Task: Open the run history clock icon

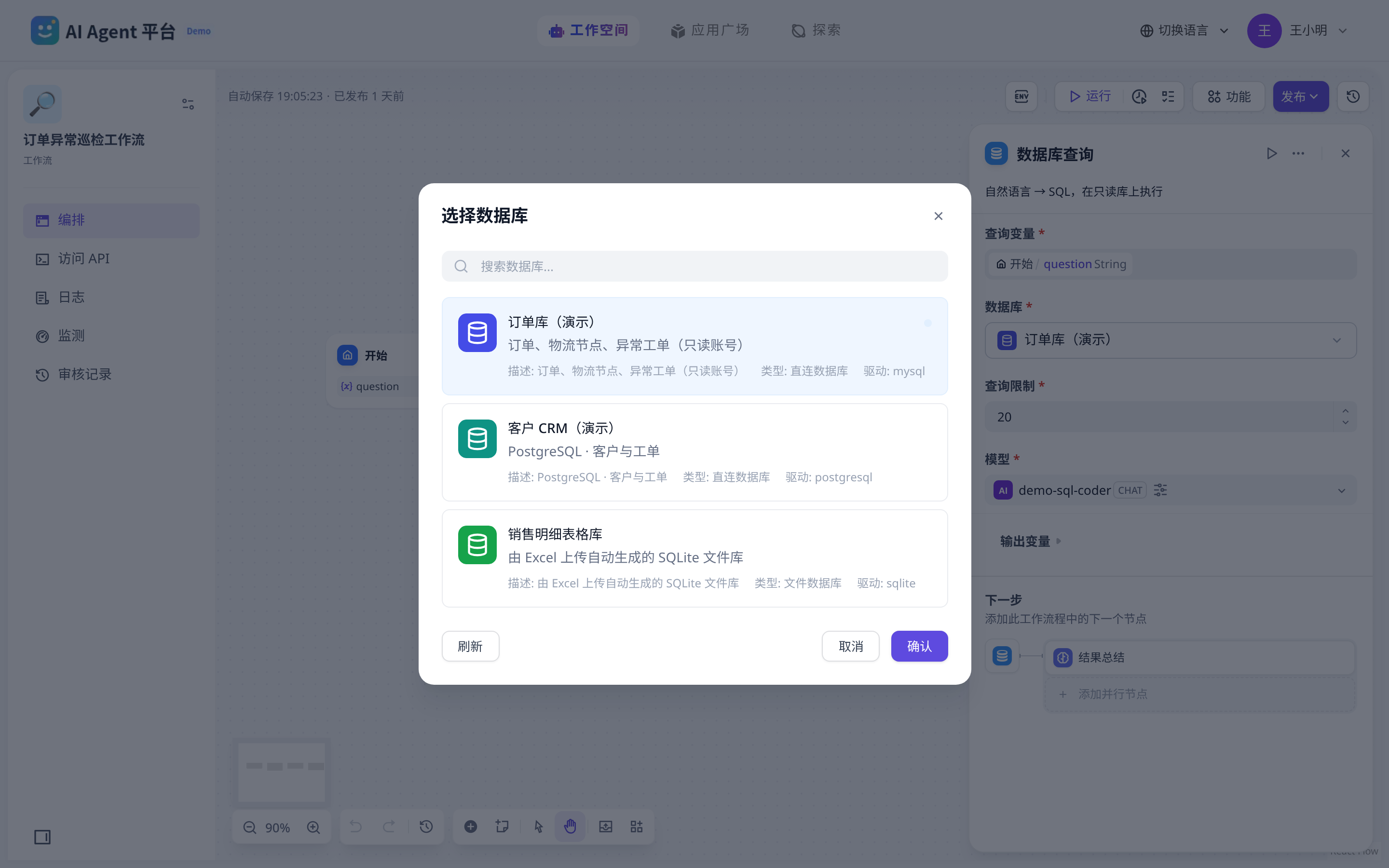Action: [x=1139, y=96]
